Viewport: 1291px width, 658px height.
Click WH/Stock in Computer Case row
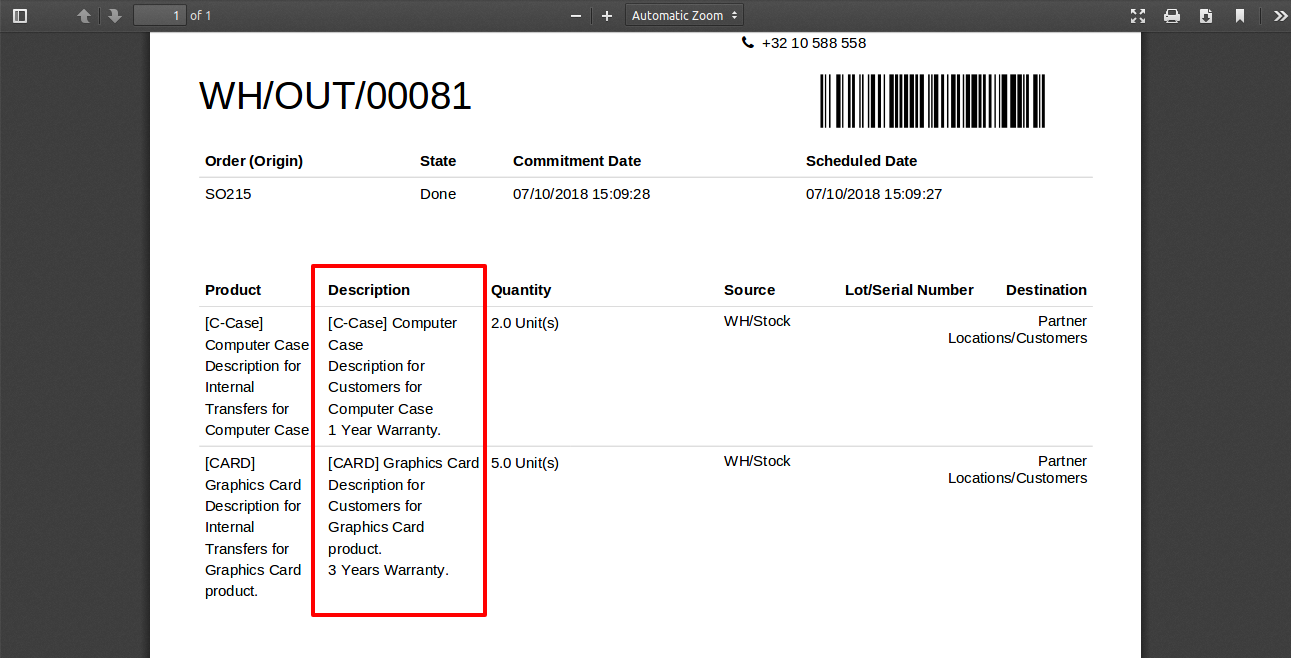(x=757, y=321)
